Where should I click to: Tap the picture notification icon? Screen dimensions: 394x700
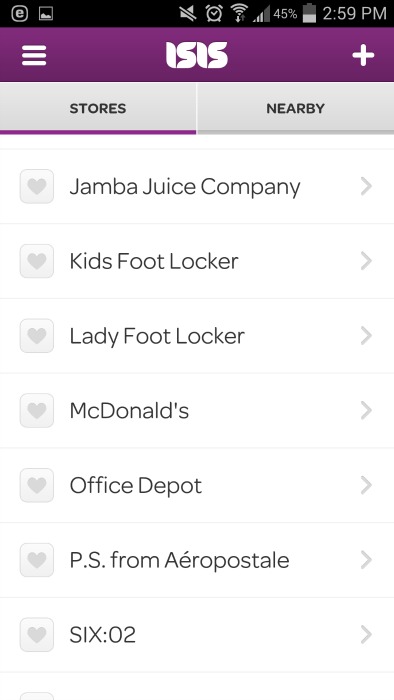pos(46,13)
